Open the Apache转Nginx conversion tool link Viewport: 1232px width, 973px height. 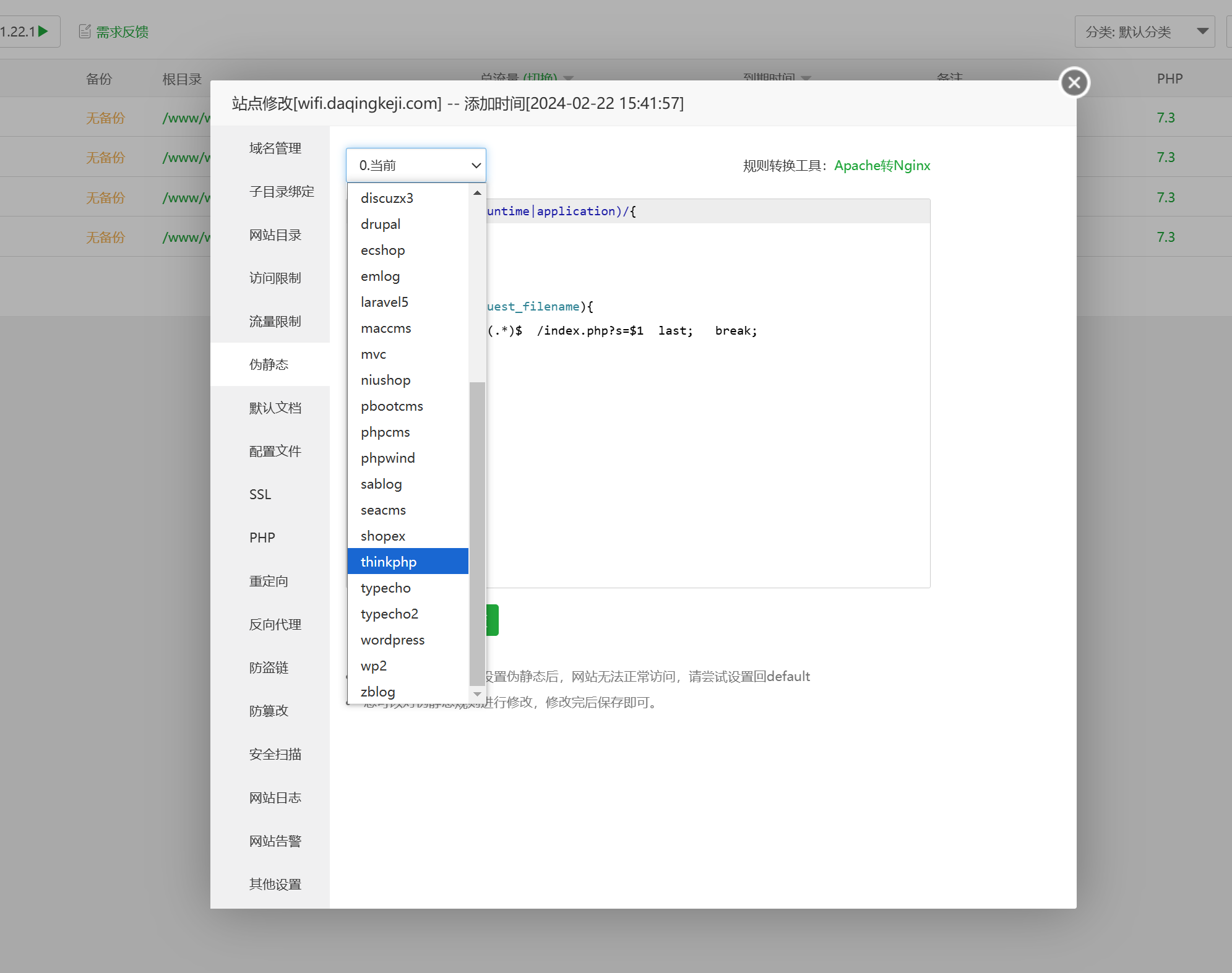coord(882,165)
